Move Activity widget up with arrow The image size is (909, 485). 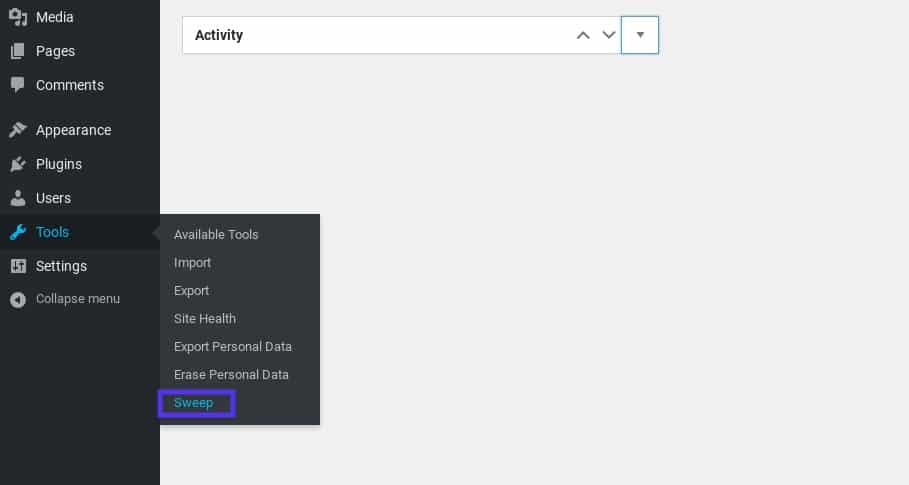(583, 35)
